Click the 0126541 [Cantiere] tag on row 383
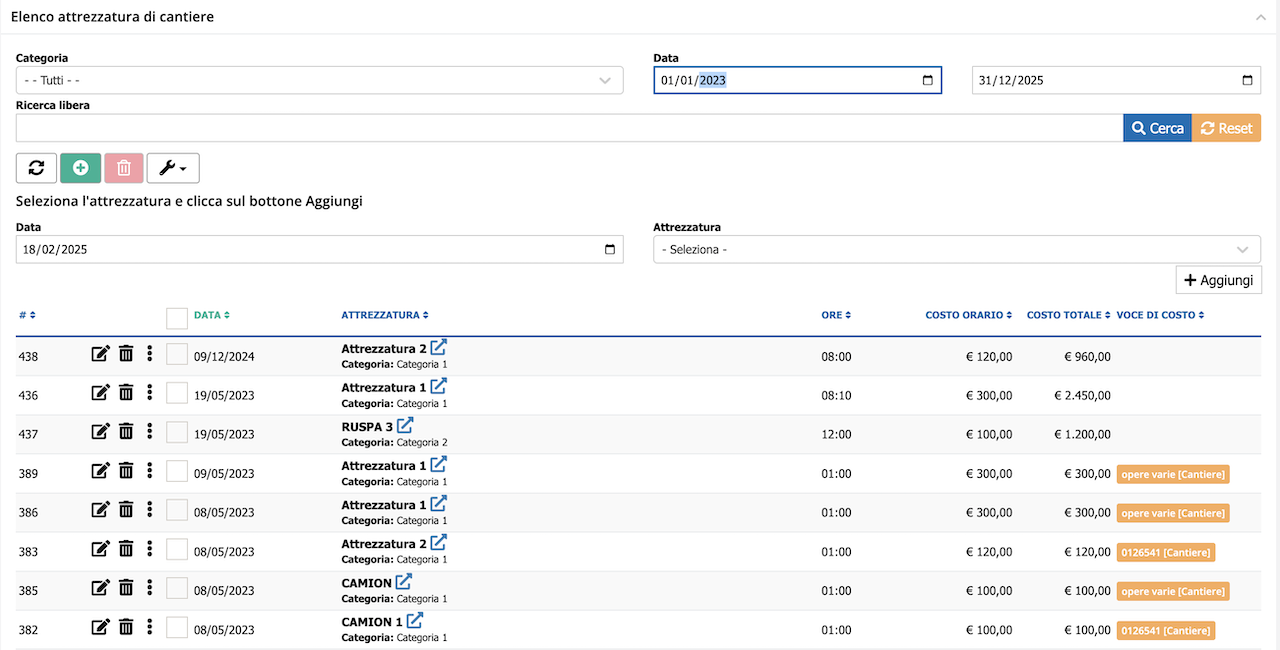 (x=1166, y=552)
